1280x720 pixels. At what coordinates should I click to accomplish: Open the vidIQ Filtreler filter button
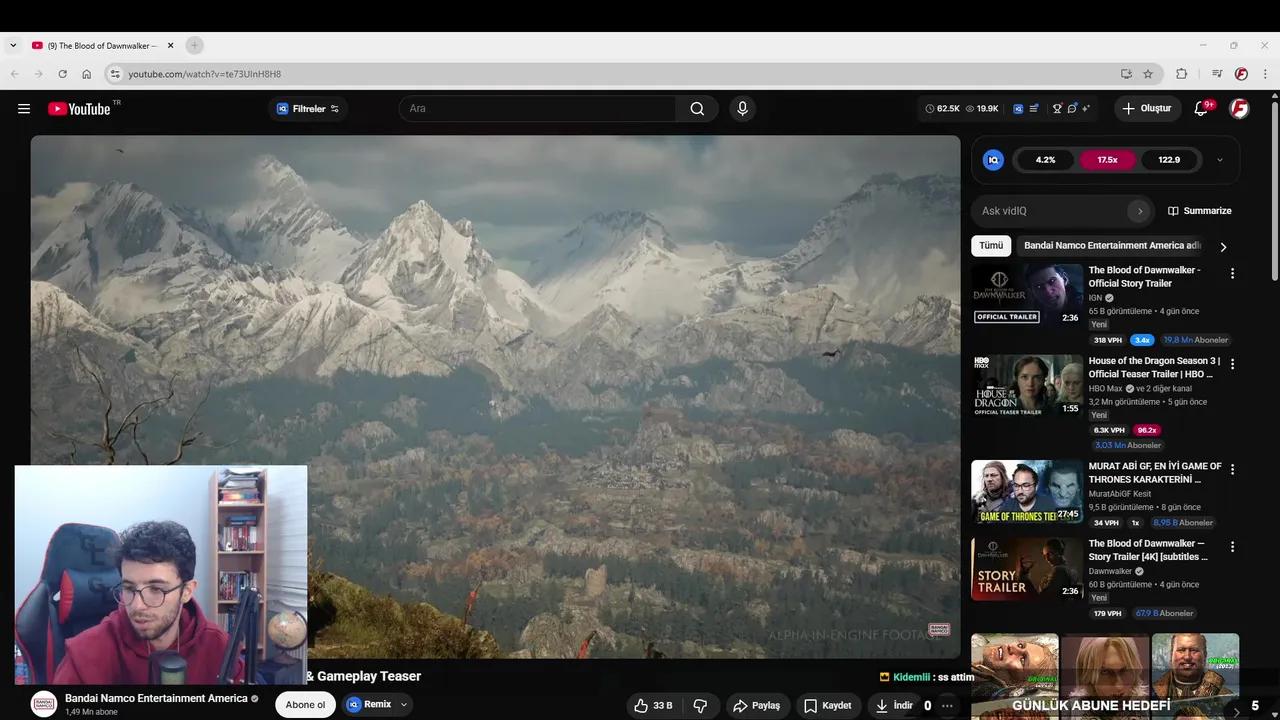click(x=308, y=109)
